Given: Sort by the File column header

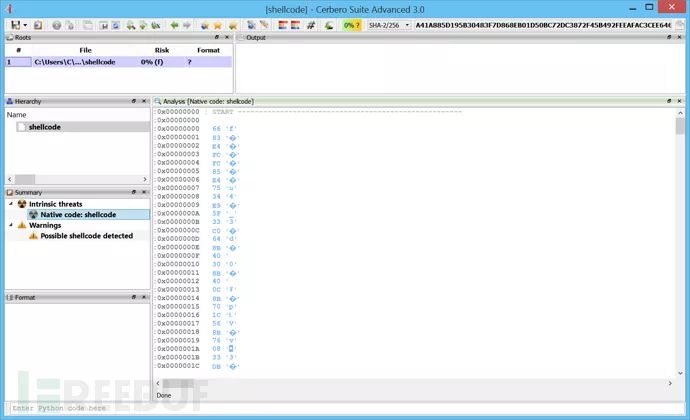Looking at the screenshot, I should click(x=85, y=50).
